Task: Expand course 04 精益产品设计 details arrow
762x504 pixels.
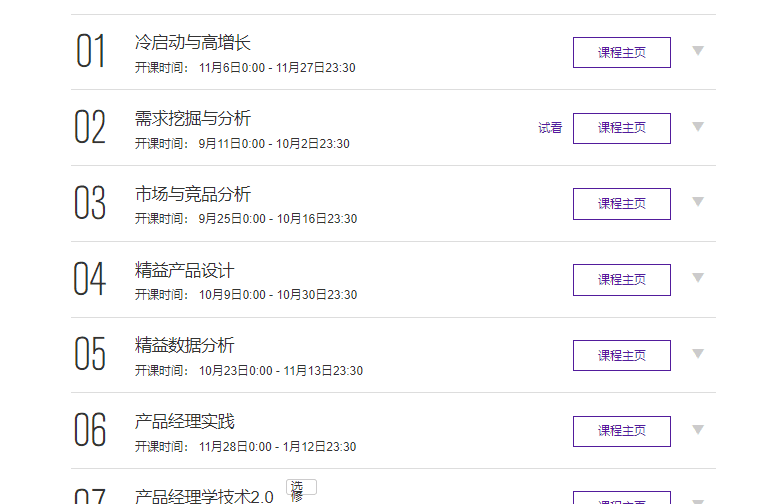Action: click(698, 278)
